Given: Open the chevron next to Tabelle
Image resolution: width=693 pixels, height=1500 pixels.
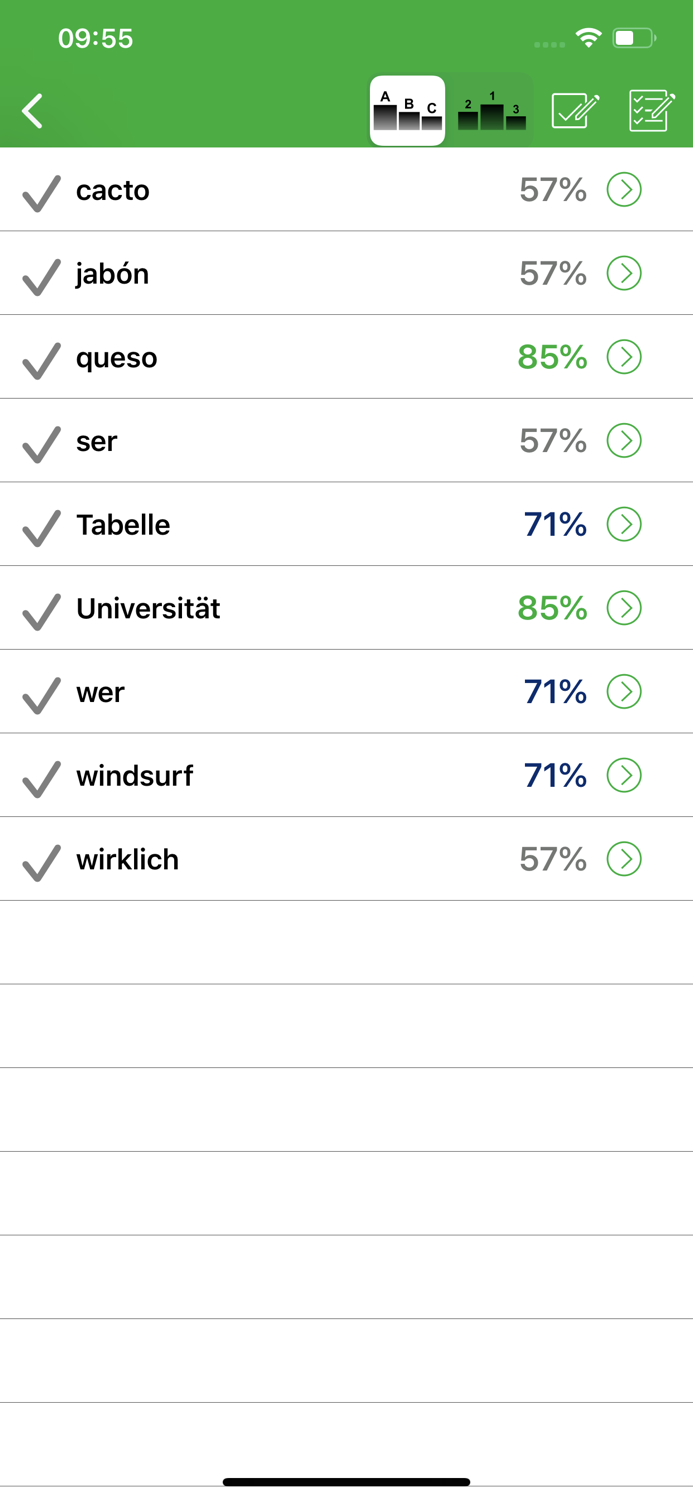Looking at the screenshot, I should coord(625,524).
